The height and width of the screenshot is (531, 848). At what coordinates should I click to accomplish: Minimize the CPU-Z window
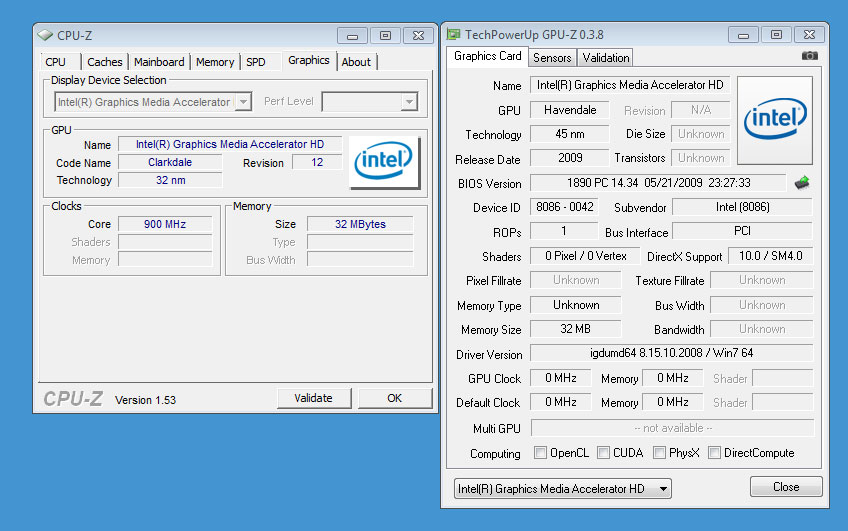(x=353, y=36)
